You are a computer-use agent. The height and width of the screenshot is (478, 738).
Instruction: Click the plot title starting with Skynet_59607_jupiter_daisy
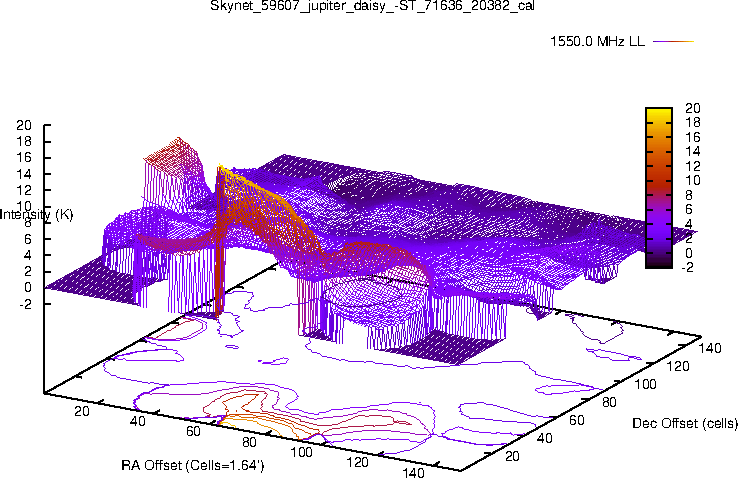click(x=372, y=6)
